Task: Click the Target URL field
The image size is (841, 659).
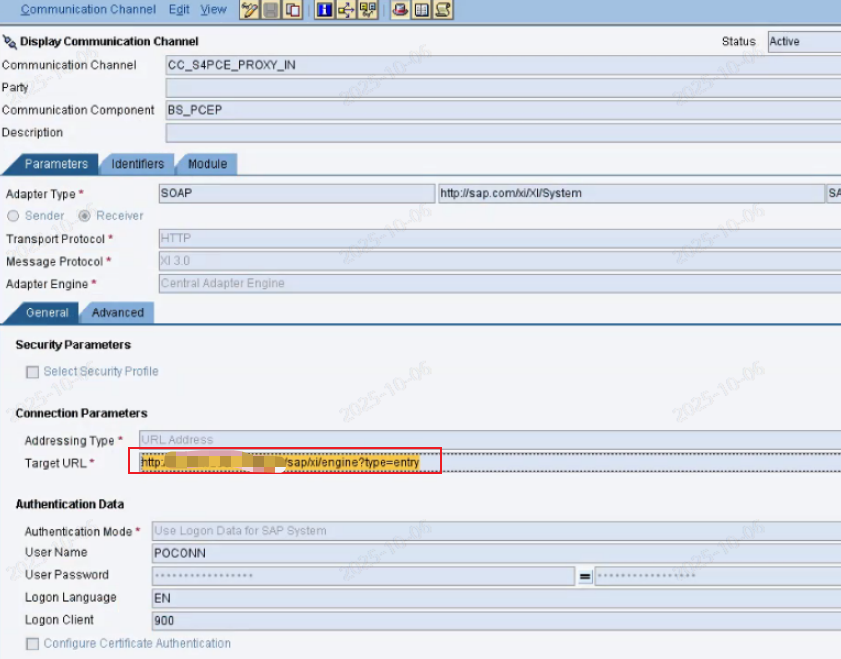Action: (490, 462)
